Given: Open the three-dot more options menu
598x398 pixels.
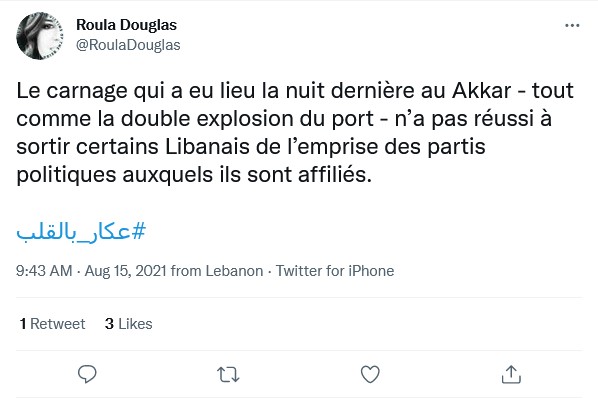Looking at the screenshot, I should (572, 26).
